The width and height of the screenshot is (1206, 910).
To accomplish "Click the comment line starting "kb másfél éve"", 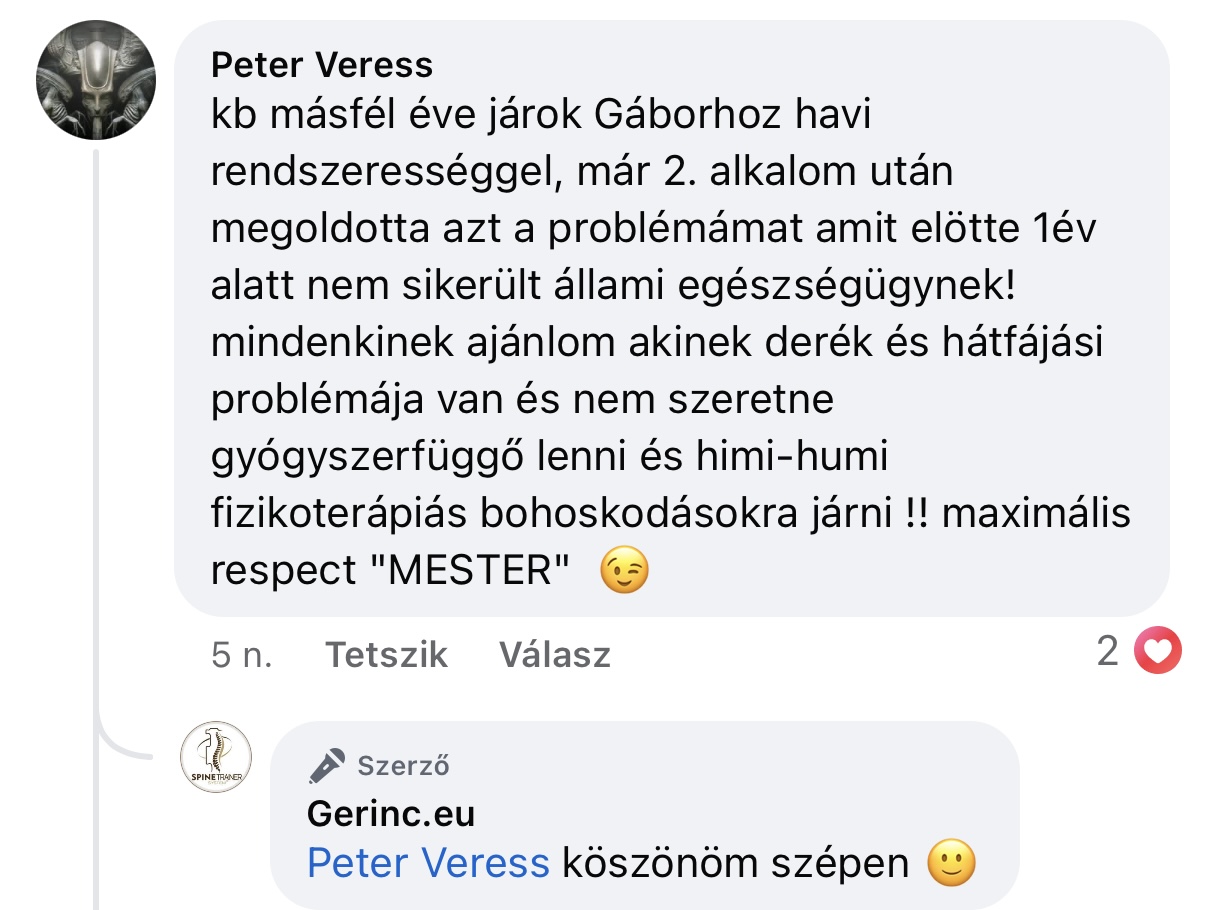I will click(x=541, y=116).
